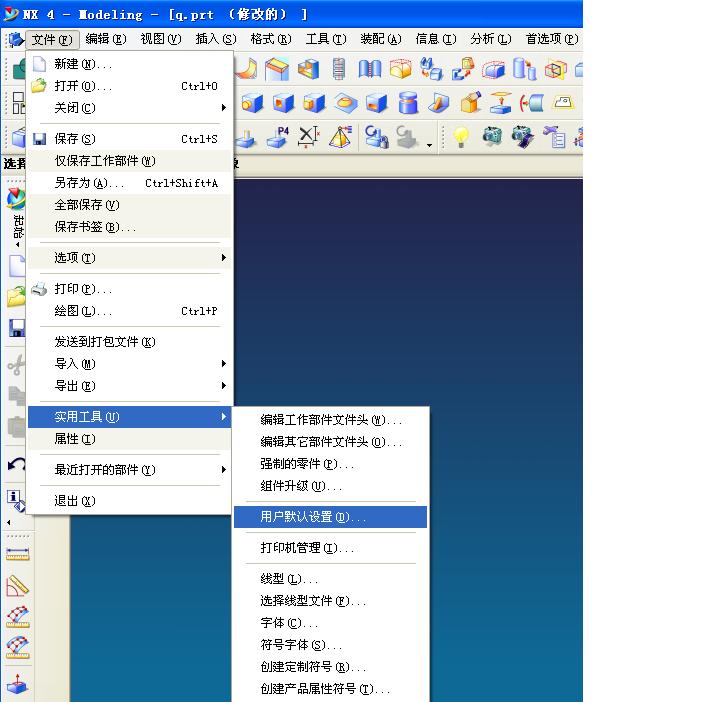Open the 分析(L) menu

pyautogui.click(x=490, y=39)
